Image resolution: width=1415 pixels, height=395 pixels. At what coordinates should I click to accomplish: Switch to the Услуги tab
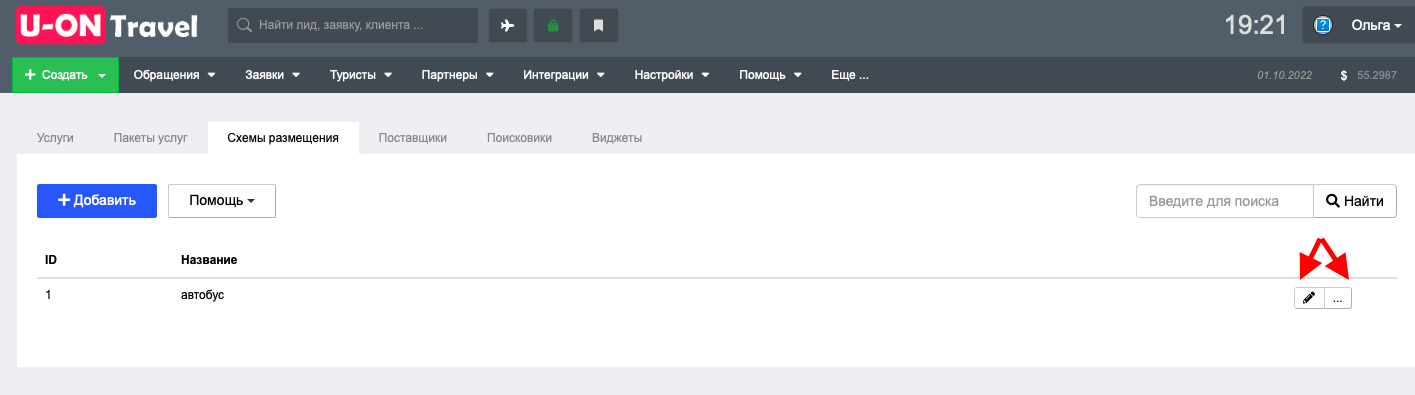click(56, 138)
